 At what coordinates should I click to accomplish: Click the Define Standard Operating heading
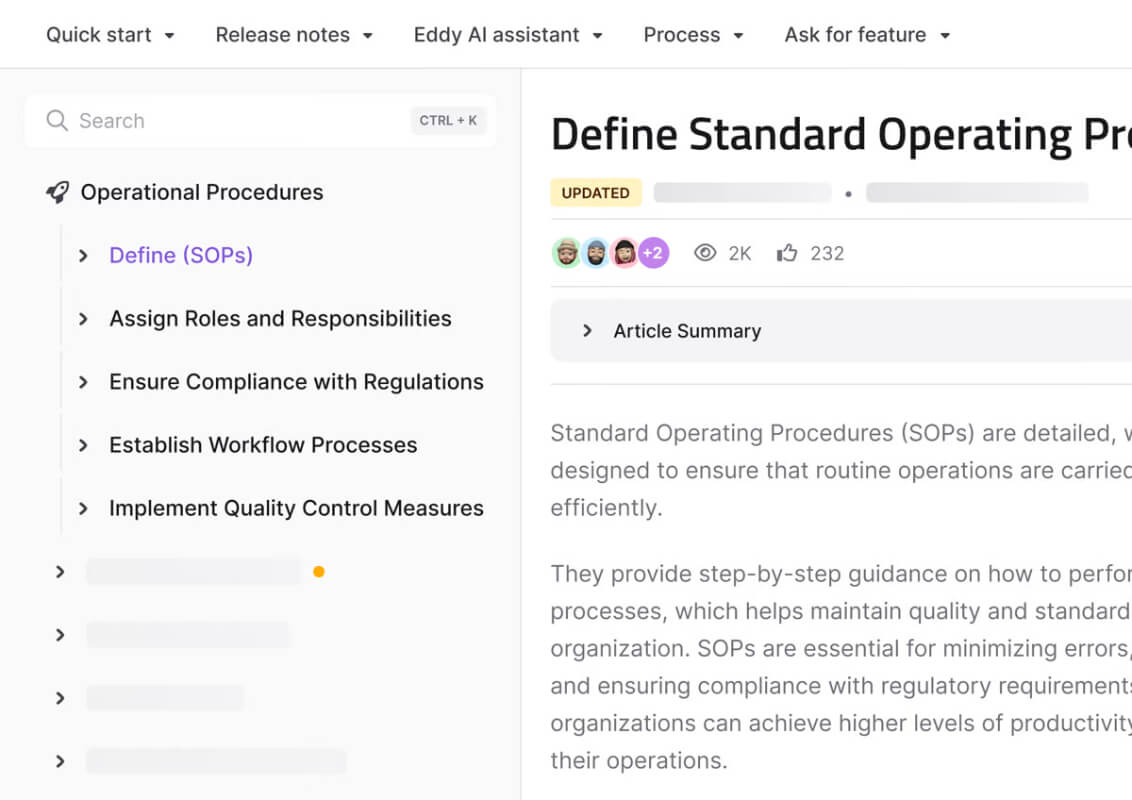click(841, 135)
